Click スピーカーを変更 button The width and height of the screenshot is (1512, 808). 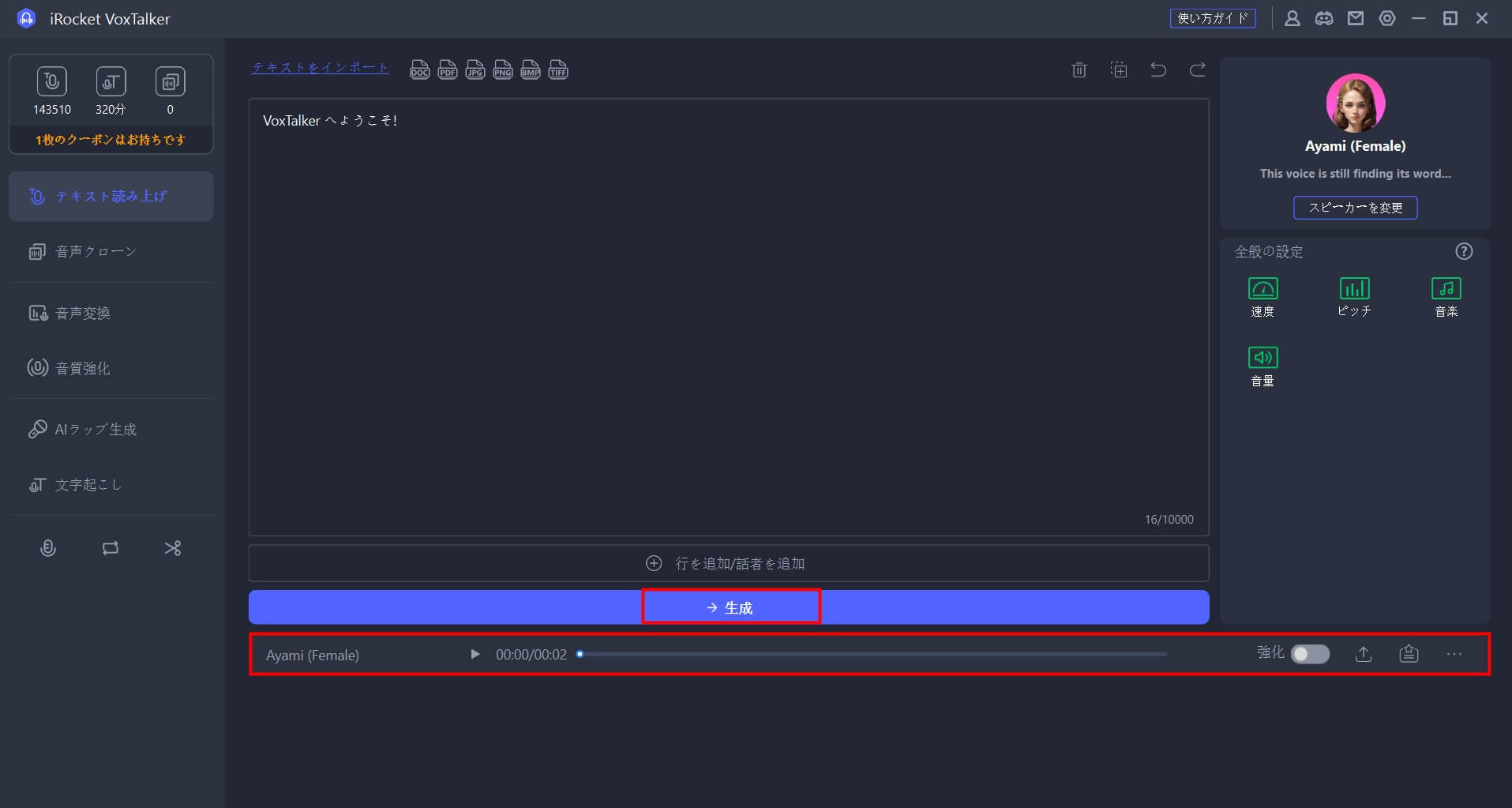1356,208
